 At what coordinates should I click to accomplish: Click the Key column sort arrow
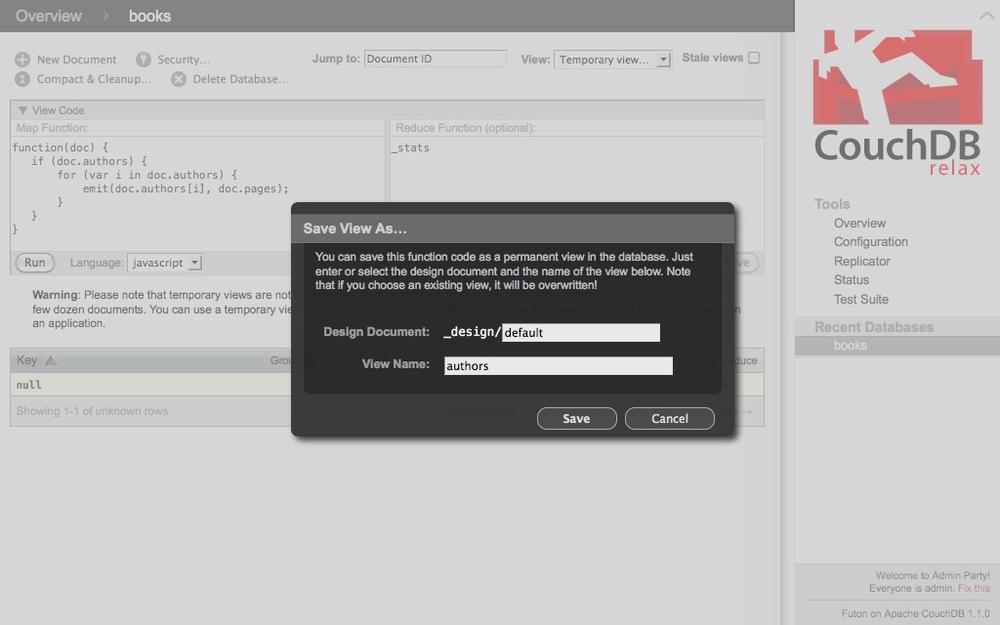coord(50,360)
